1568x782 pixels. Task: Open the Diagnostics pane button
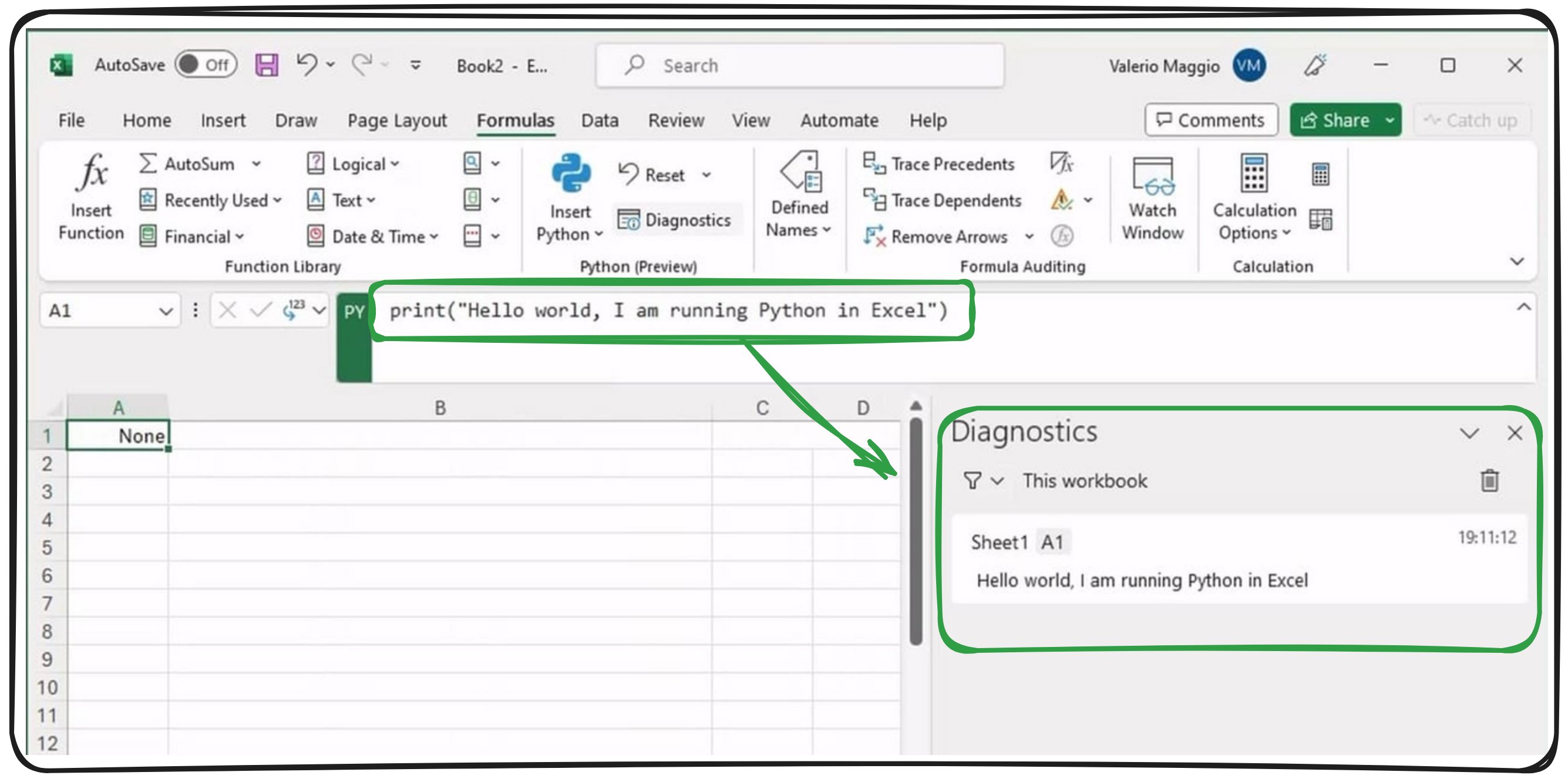[676, 220]
